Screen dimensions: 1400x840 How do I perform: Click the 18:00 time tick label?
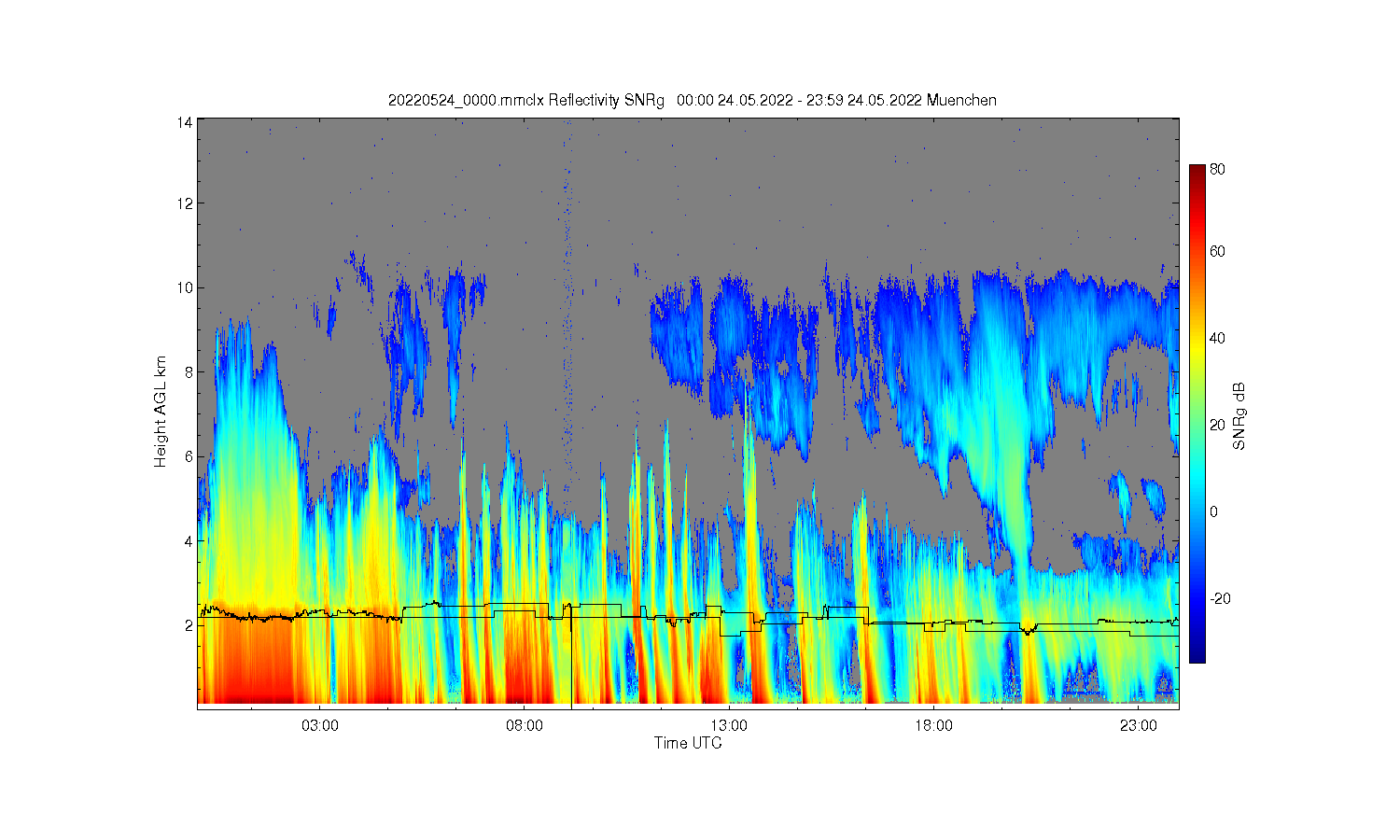click(933, 726)
